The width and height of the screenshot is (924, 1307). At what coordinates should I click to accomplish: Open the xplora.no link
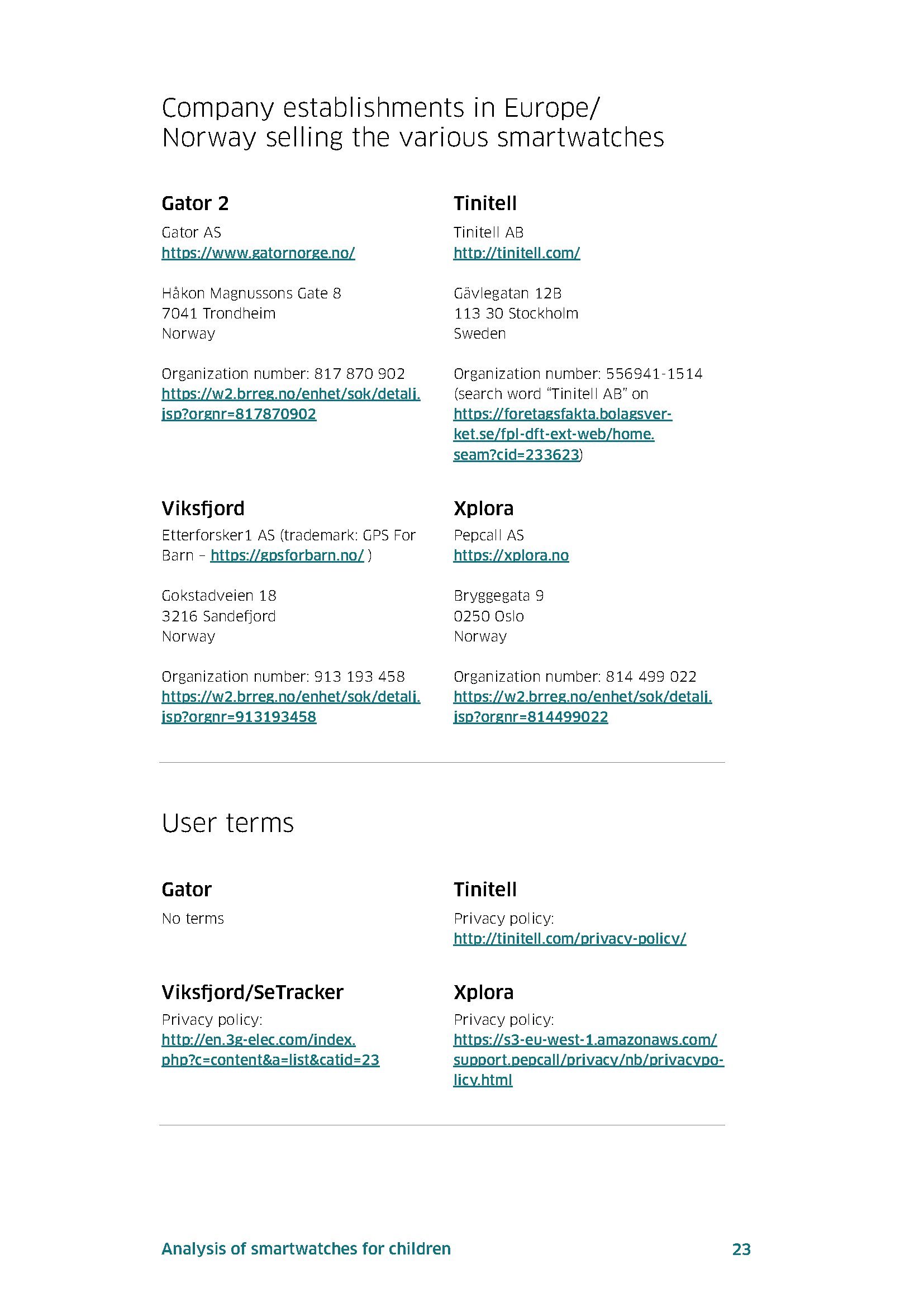(511, 555)
